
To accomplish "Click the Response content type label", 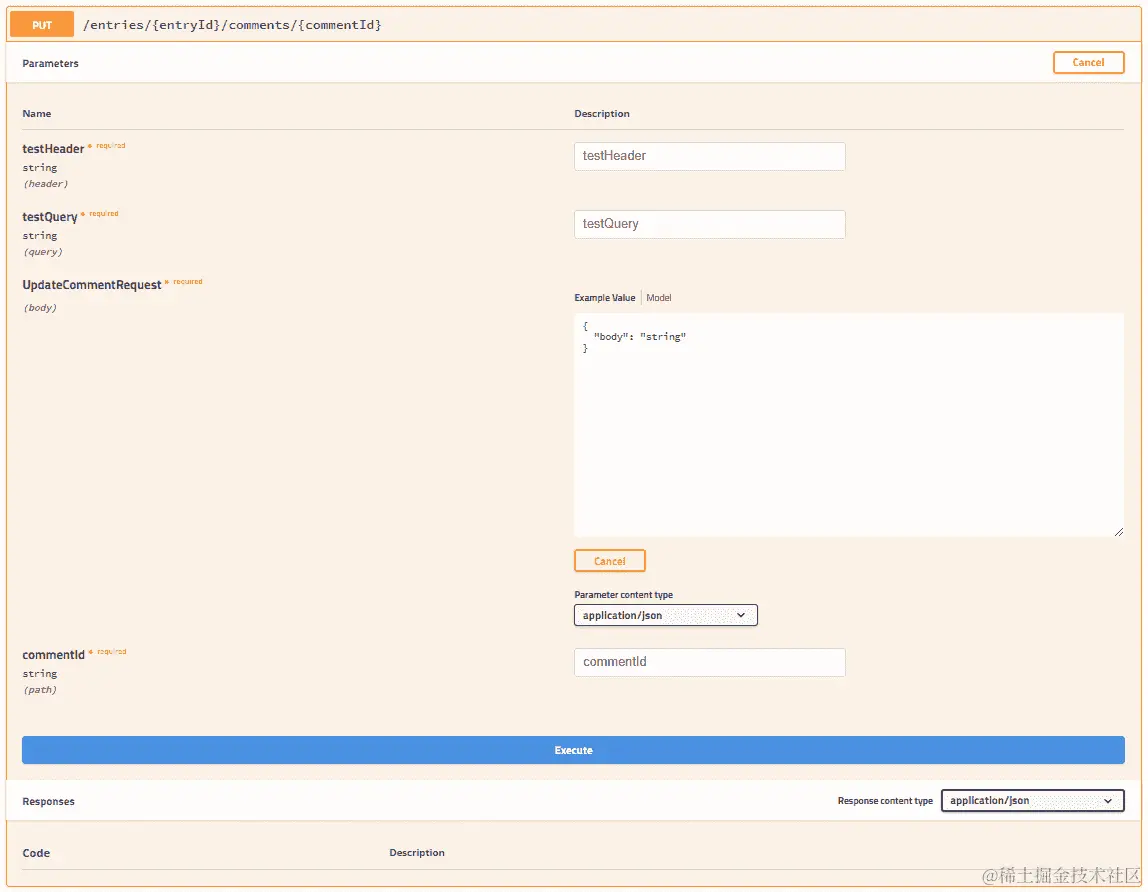I will pyautogui.click(x=884, y=800).
